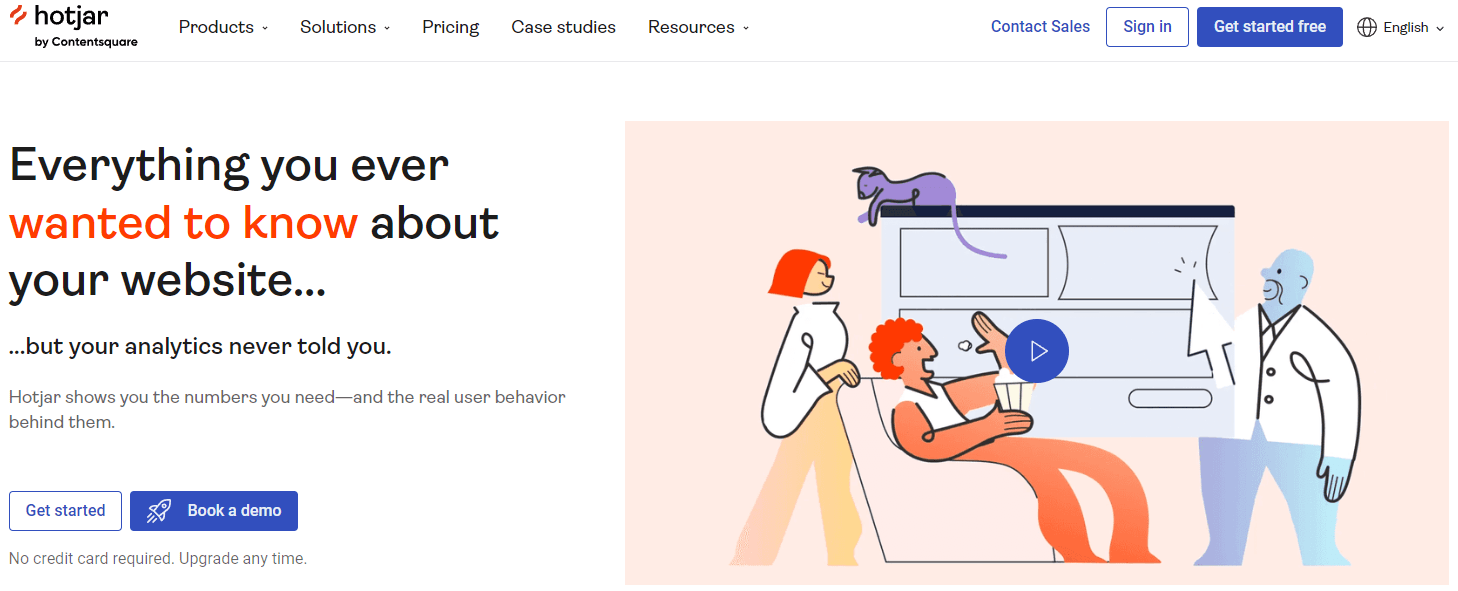Click the rocket icon on Book a demo

[160, 511]
